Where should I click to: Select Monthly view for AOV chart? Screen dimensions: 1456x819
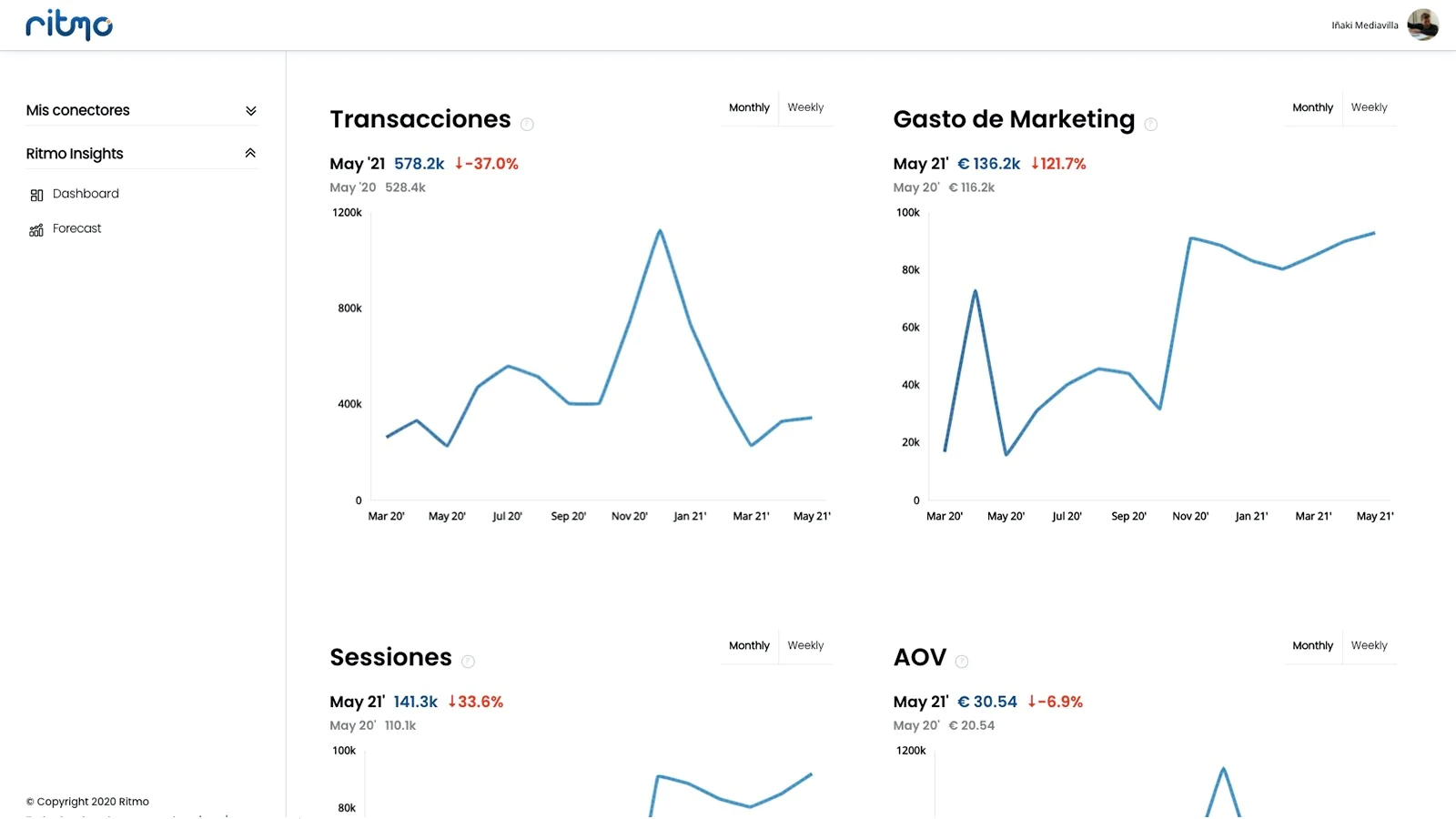tap(1312, 645)
